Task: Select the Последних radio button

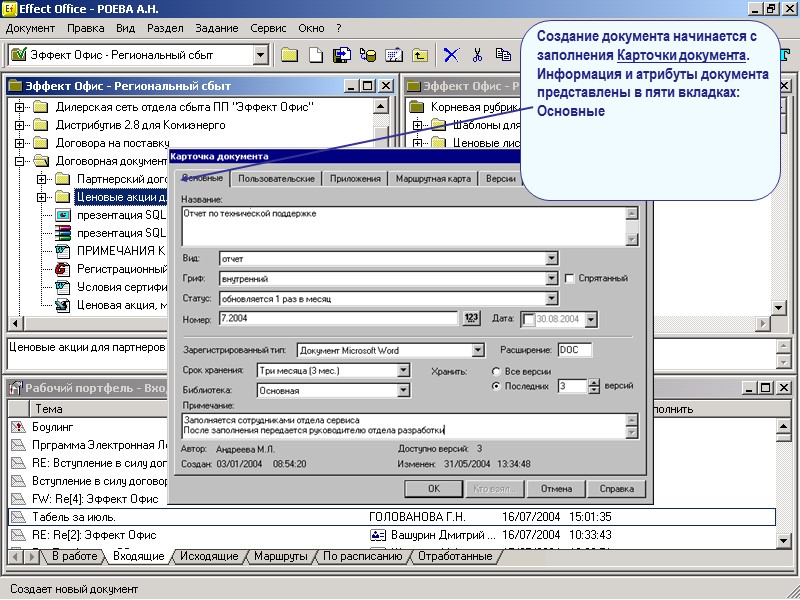Action: coord(496,386)
